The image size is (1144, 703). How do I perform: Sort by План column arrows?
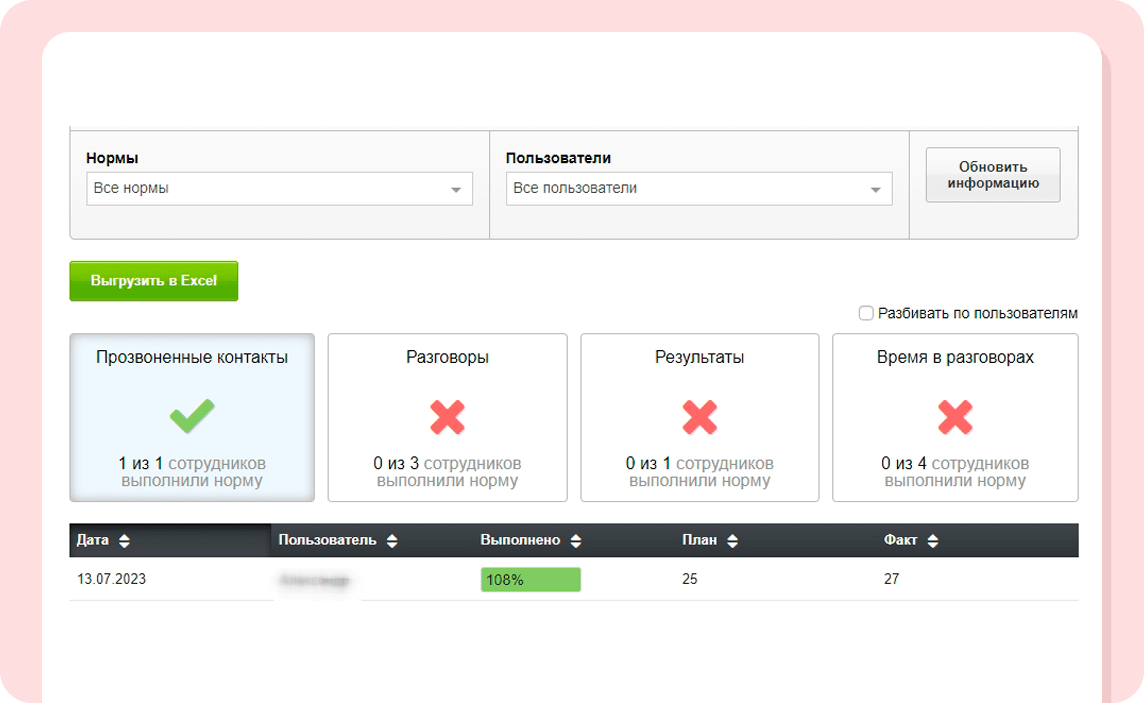click(733, 540)
